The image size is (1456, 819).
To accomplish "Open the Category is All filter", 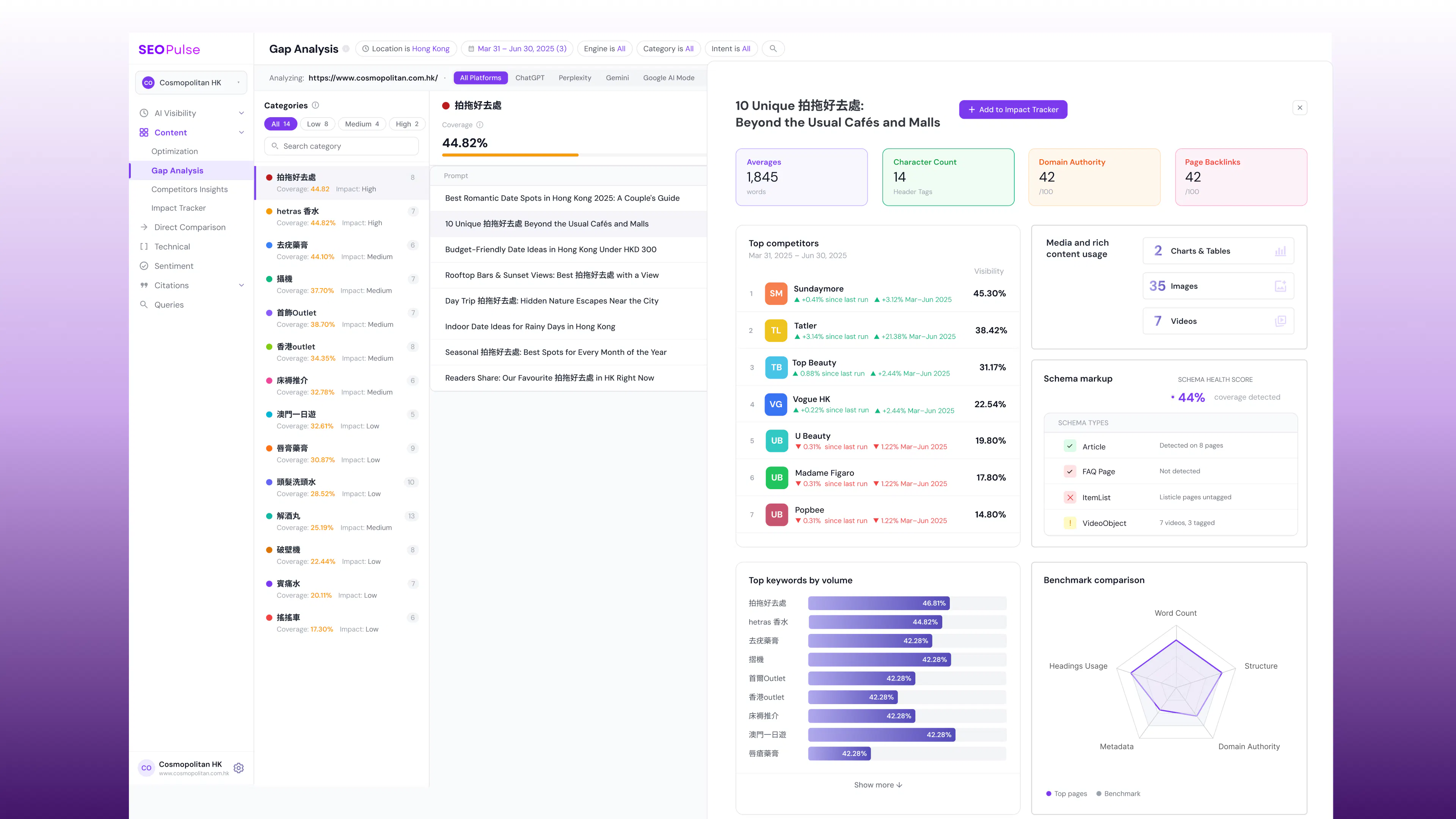I will tap(668, 49).
